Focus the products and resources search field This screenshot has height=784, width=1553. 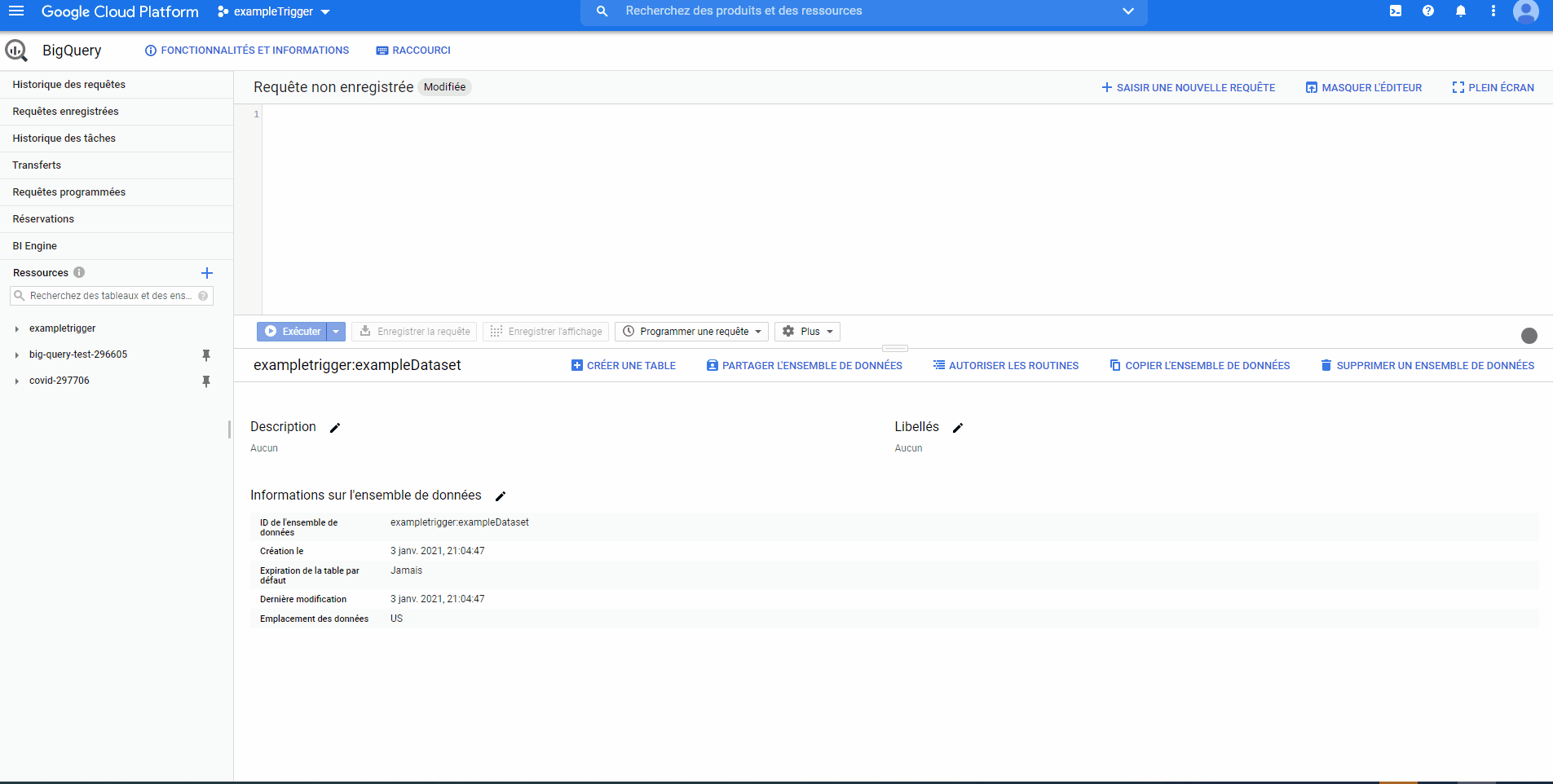click(864, 11)
